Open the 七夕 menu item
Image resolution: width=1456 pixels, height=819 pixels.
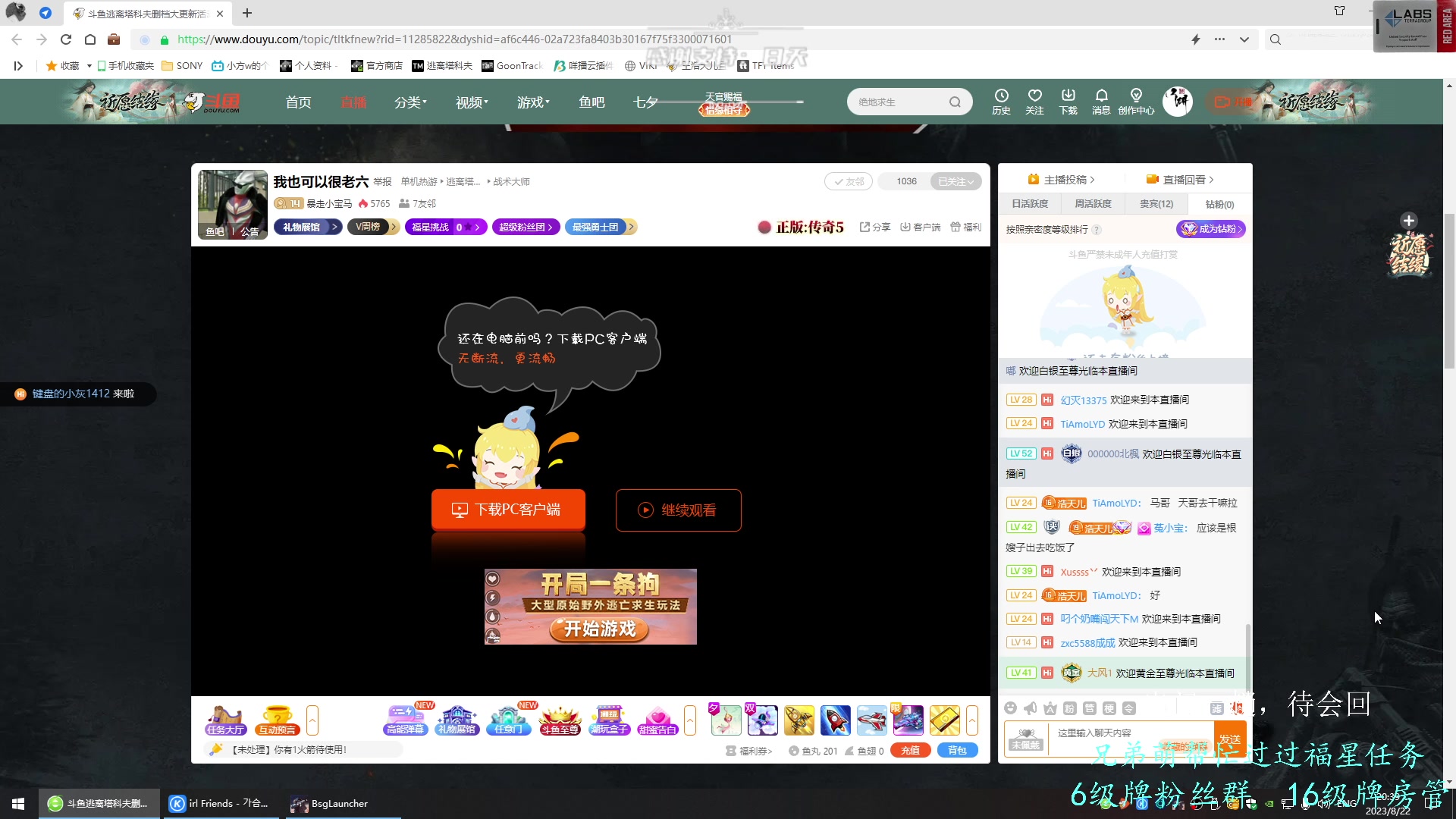(x=645, y=102)
